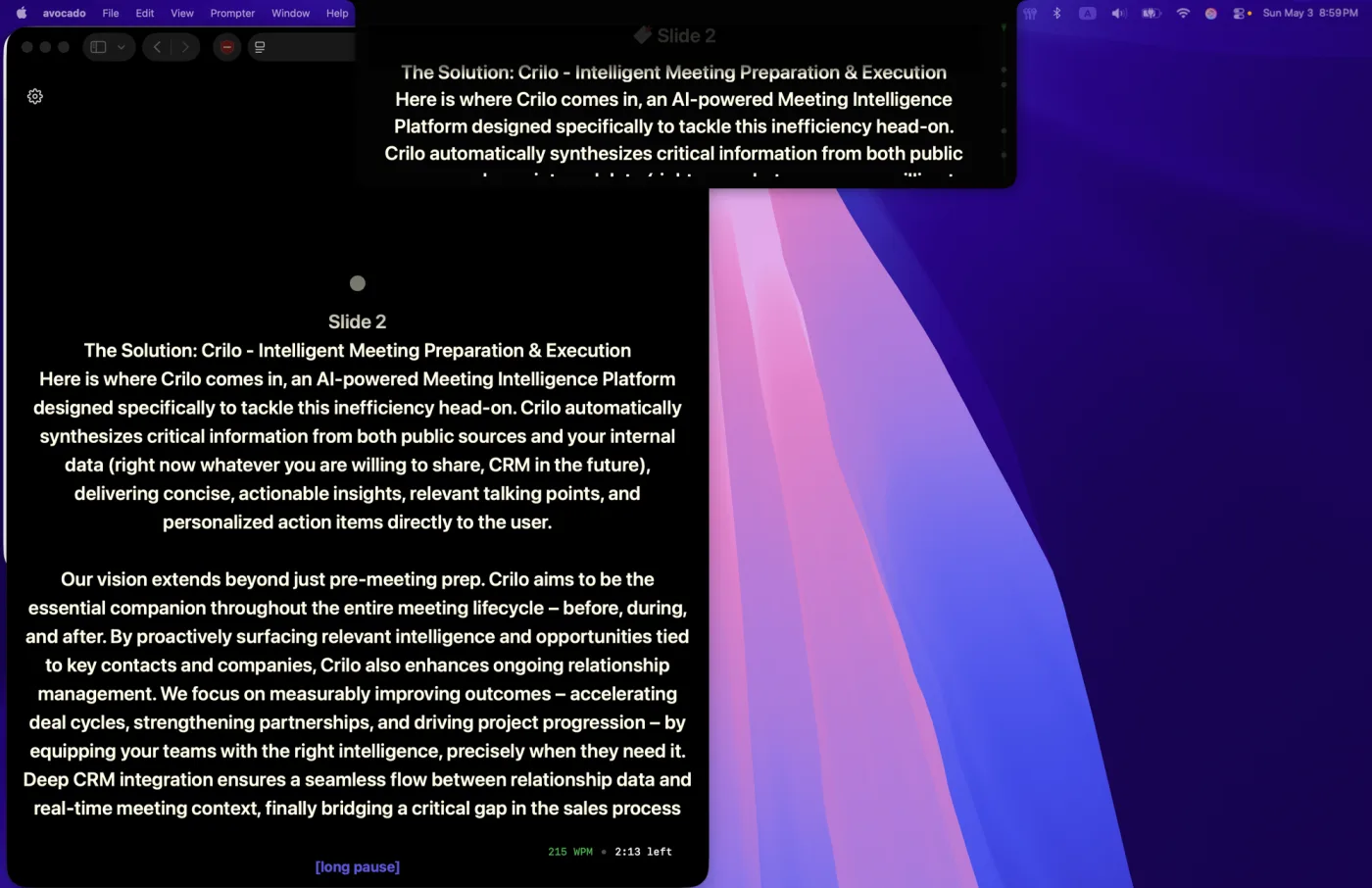This screenshot has width=1372, height=888.
Task: Click the script's 'The Solution: Crilo' heading line
Action: coord(358,350)
